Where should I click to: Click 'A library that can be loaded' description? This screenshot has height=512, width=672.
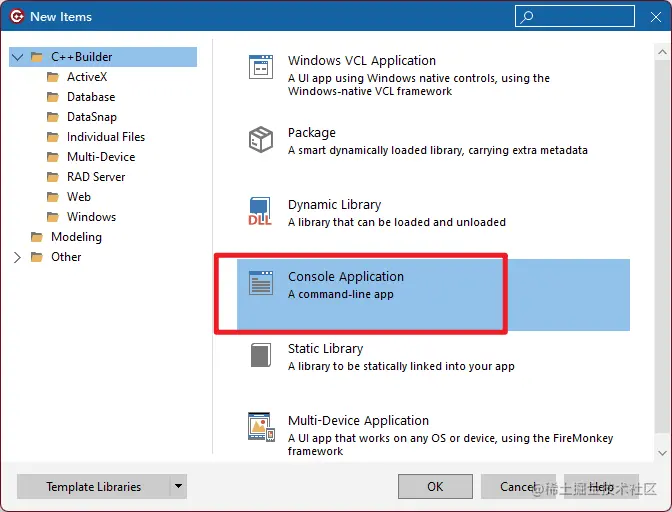coord(397,222)
